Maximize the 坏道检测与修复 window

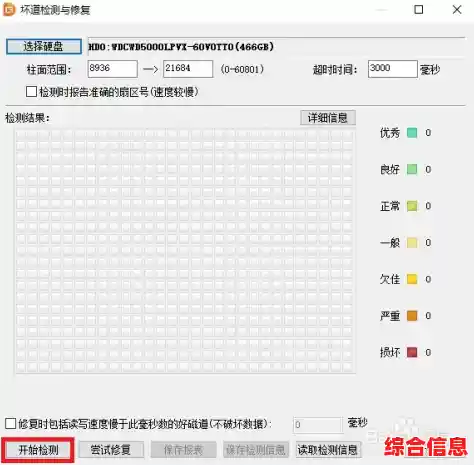(419, 9)
